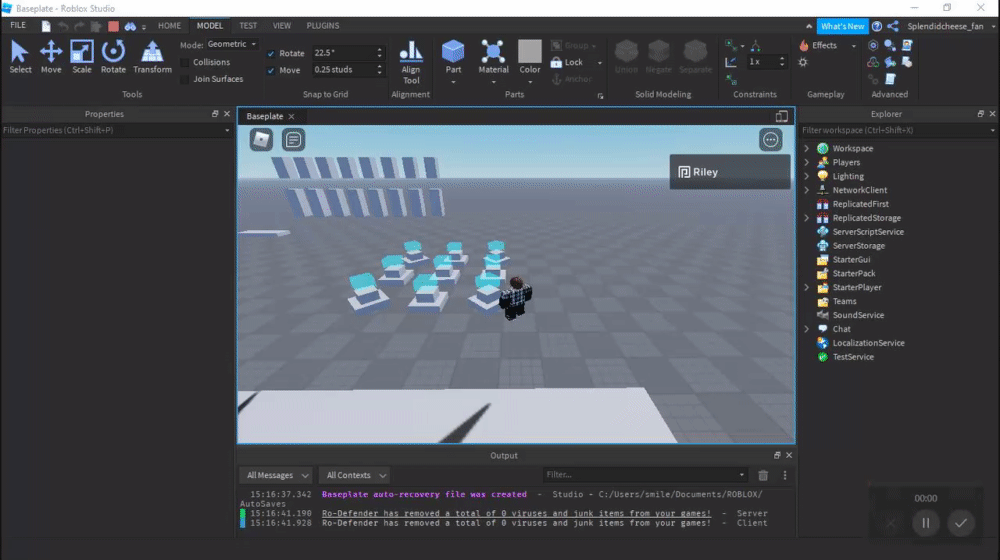Click the Filter workspace input field

click(x=898, y=130)
